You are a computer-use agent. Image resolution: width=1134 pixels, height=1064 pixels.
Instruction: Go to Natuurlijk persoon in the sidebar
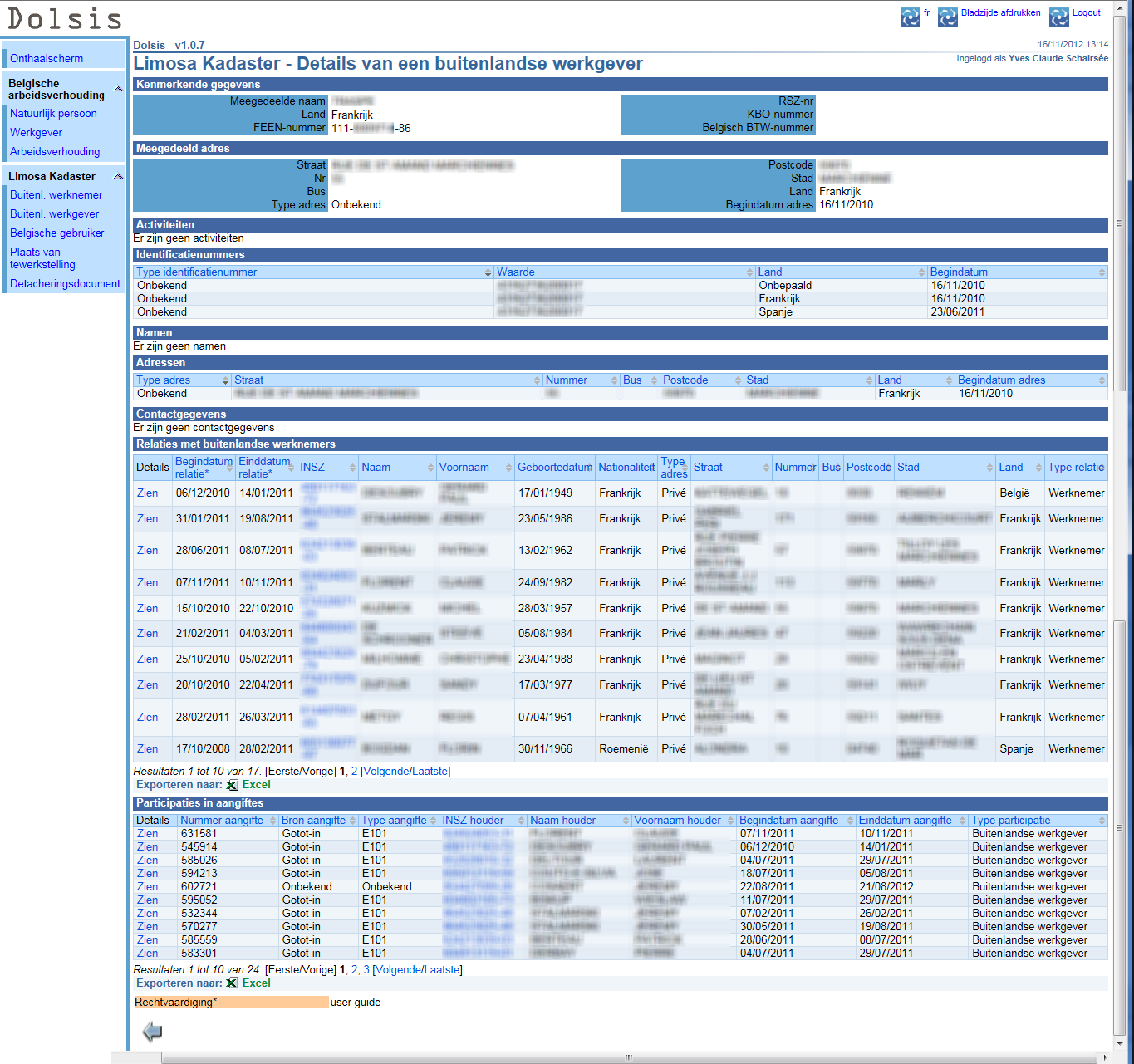click(53, 113)
